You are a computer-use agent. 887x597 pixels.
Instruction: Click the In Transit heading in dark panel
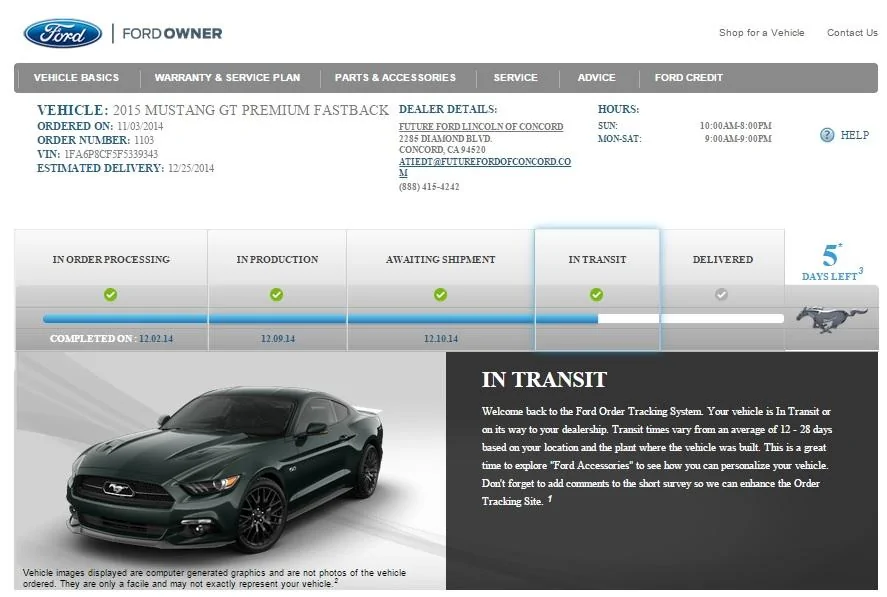click(x=544, y=380)
